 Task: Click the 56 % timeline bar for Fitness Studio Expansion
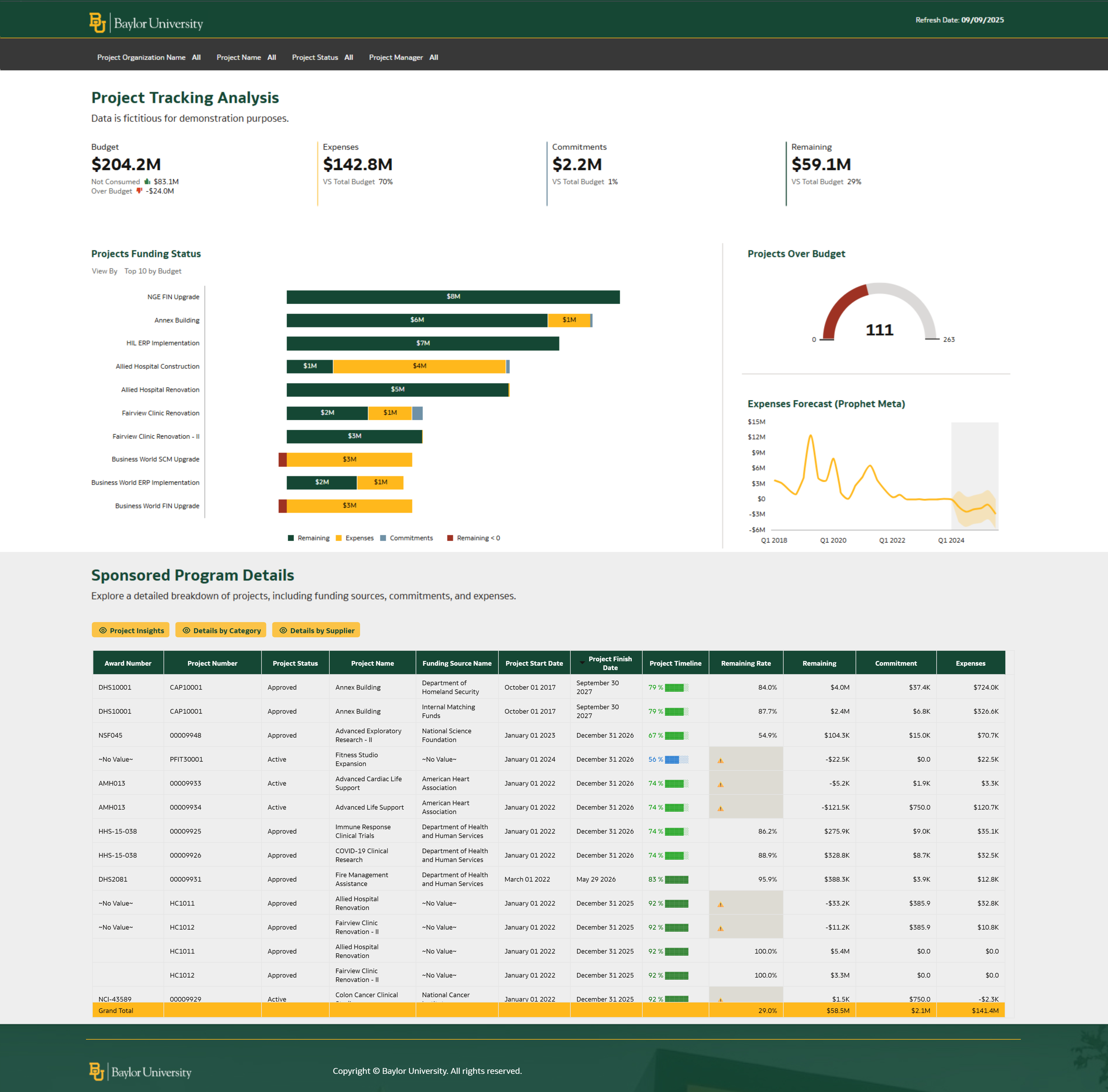[676, 759]
